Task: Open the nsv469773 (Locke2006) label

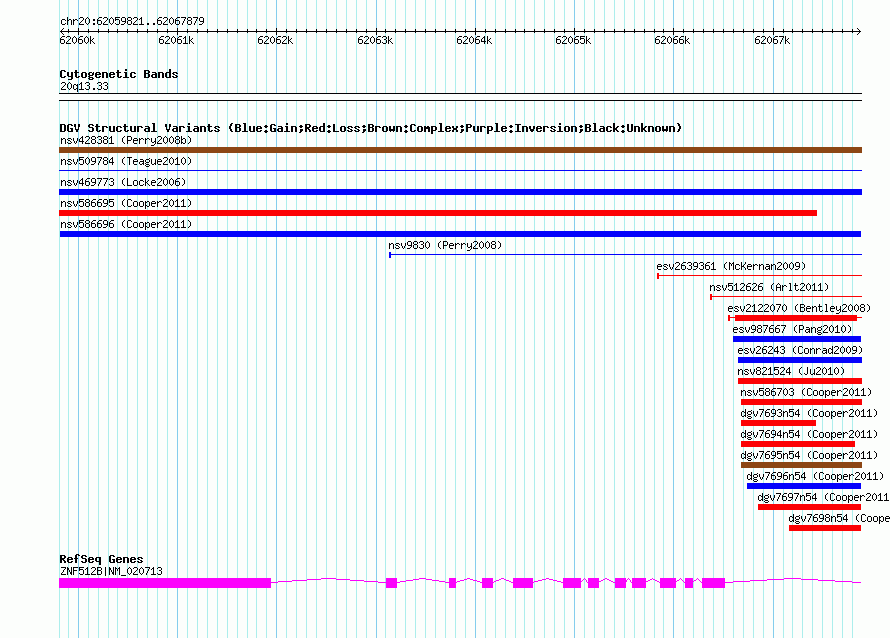Action: tap(123, 182)
